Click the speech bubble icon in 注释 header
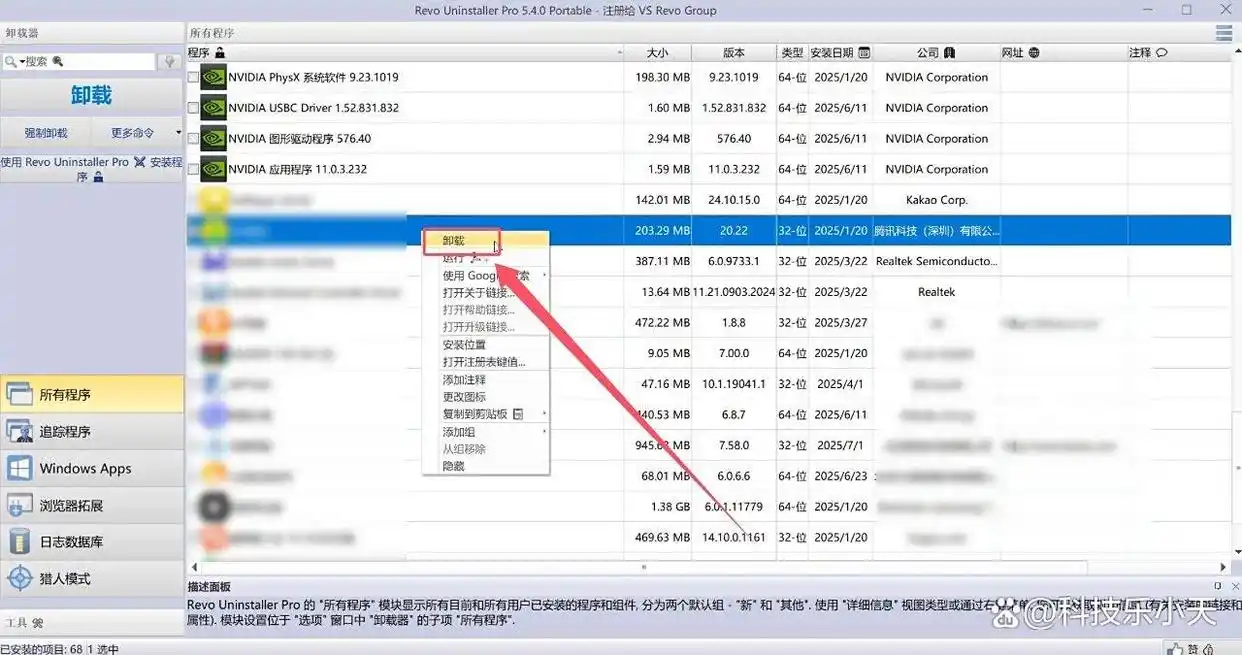Viewport: 1242px width, 655px height. (x=1161, y=53)
